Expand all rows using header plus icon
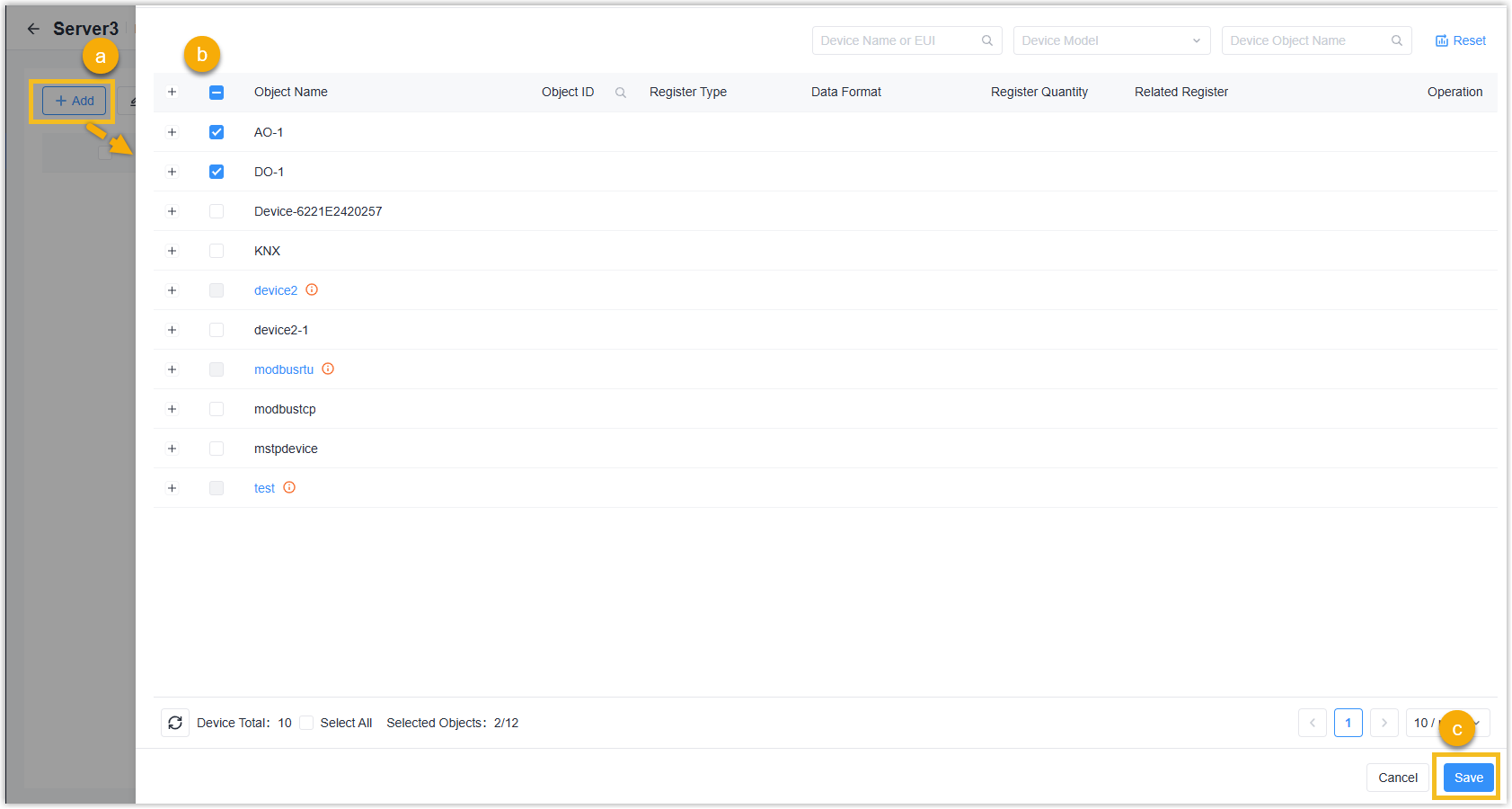Viewport: 1512px width, 809px height. click(172, 92)
